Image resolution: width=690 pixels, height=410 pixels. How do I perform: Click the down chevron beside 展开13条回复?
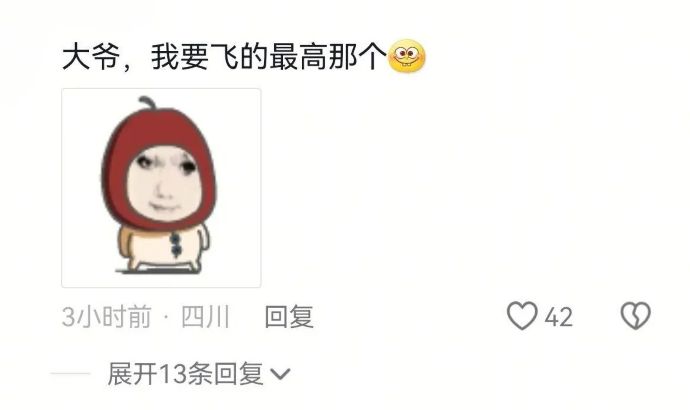point(280,374)
